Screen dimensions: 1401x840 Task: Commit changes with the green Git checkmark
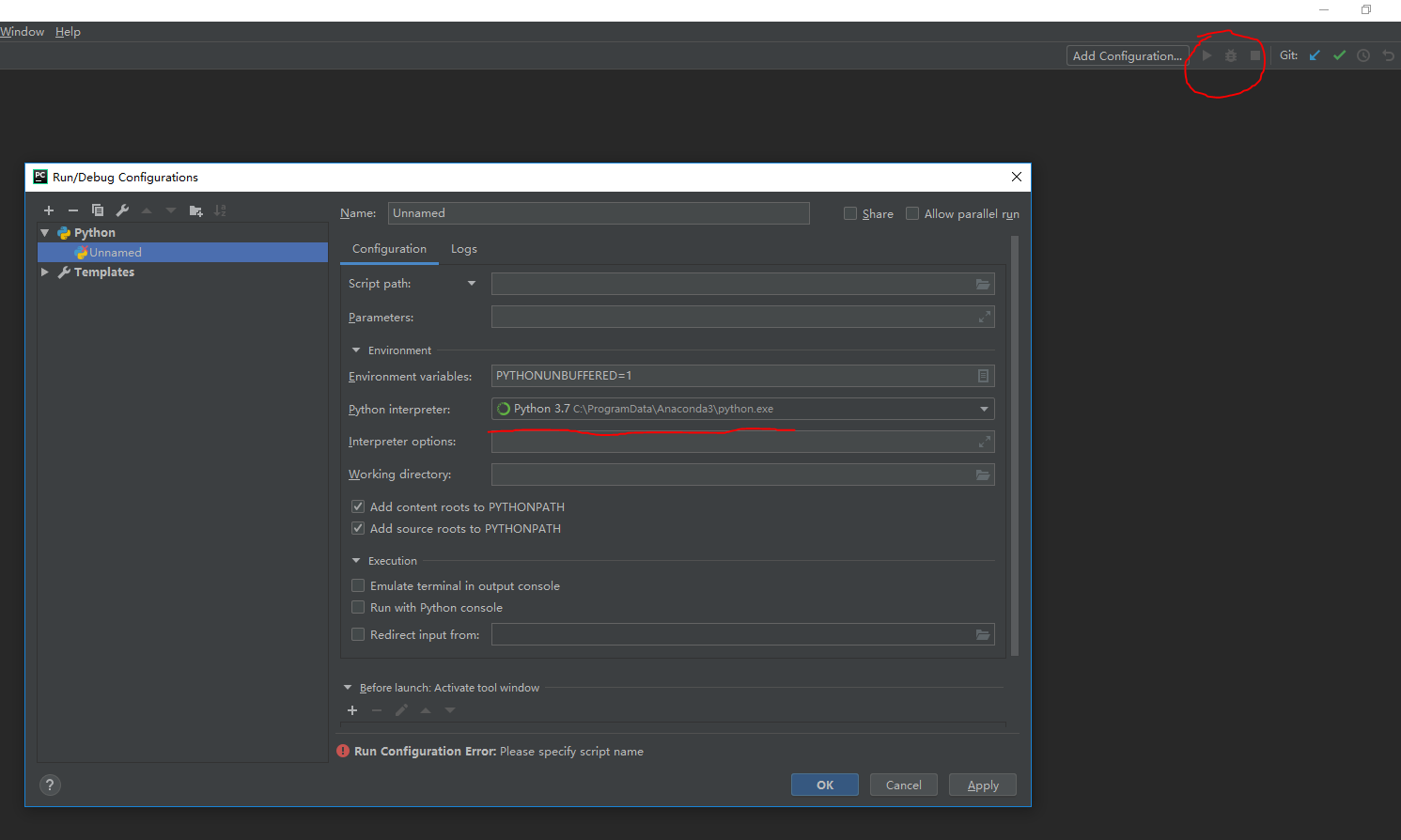(1339, 55)
